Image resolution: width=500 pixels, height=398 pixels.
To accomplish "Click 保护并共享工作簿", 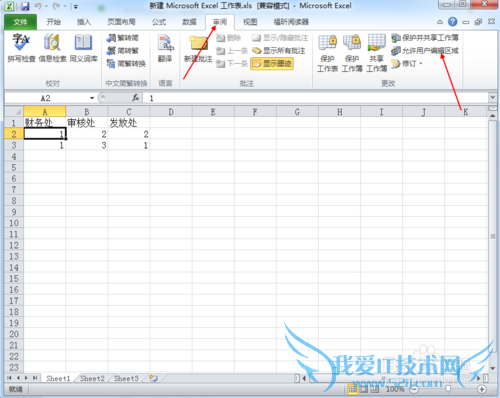I will [x=425, y=38].
